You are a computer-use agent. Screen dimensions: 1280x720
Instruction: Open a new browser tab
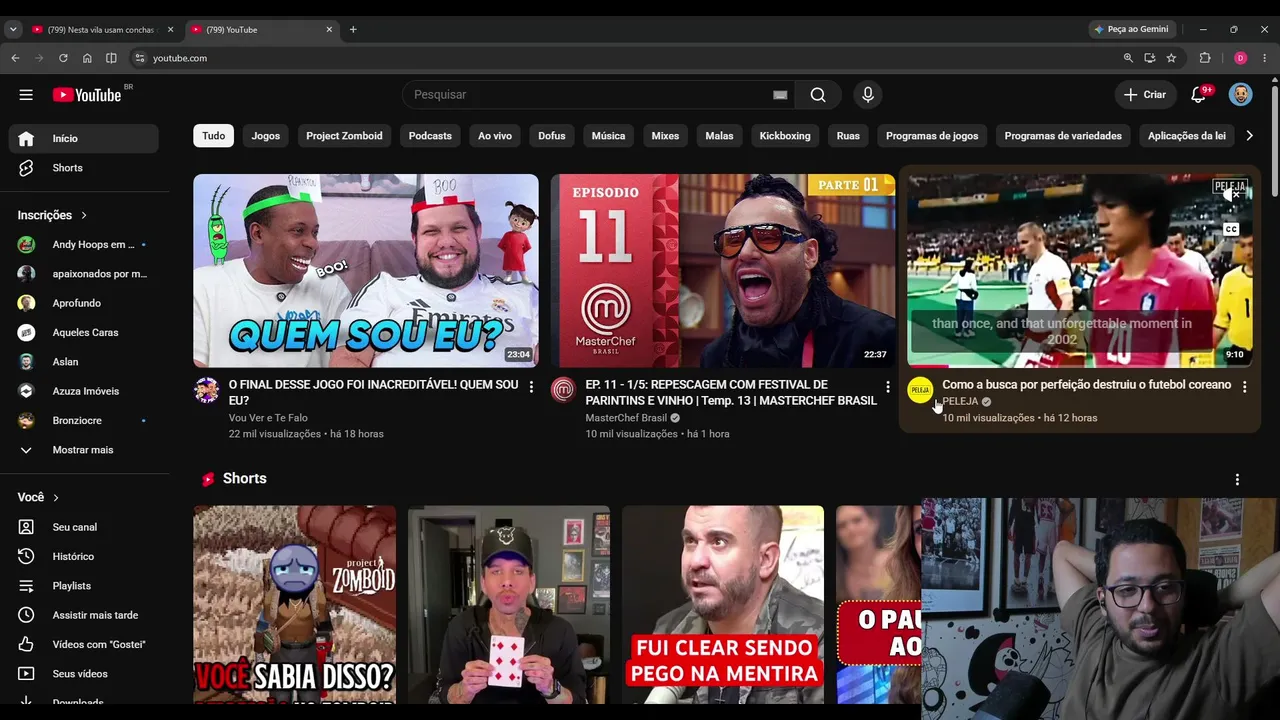(353, 30)
